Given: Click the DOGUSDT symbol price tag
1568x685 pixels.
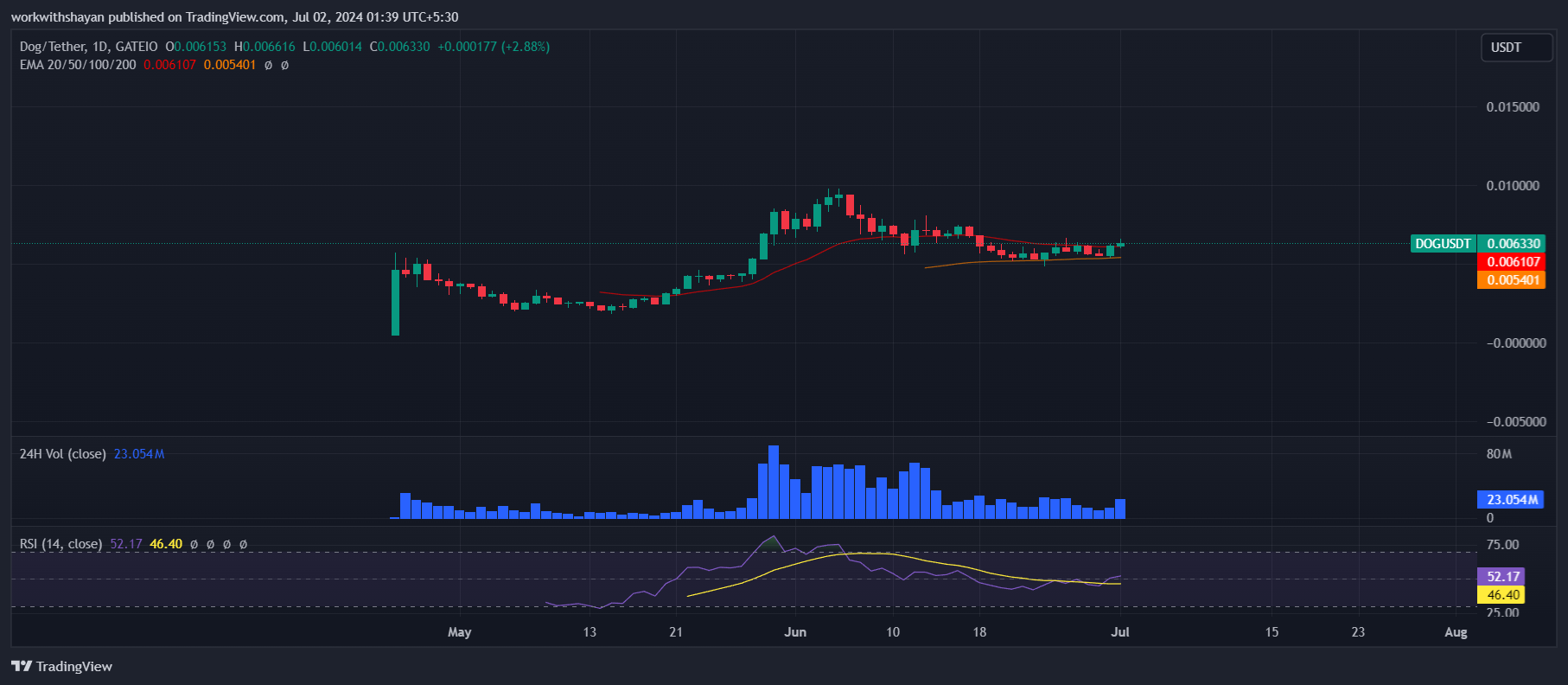Looking at the screenshot, I should click(1442, 244).
